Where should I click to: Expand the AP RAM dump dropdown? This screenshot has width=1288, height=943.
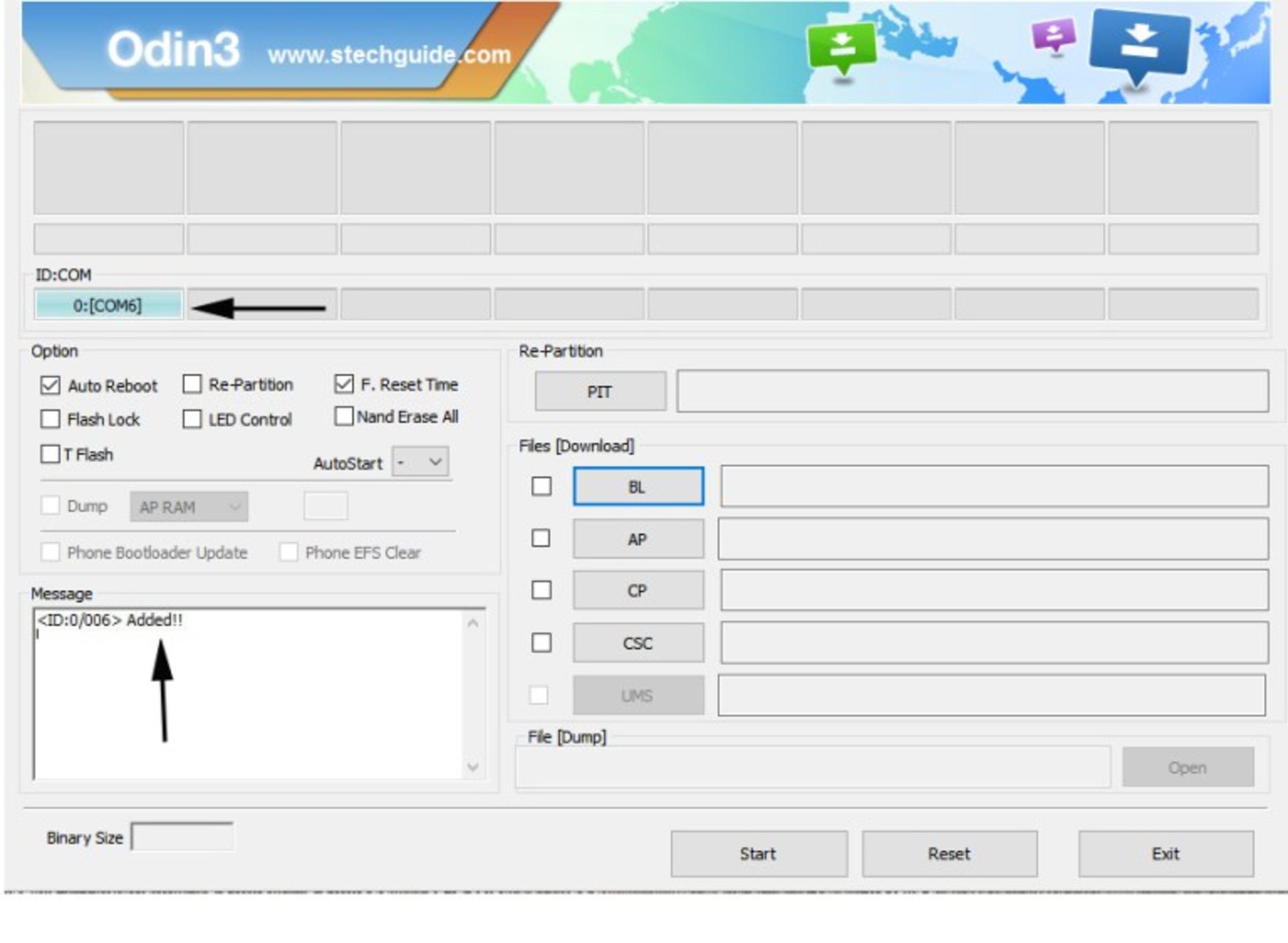(x=189, y=507)
